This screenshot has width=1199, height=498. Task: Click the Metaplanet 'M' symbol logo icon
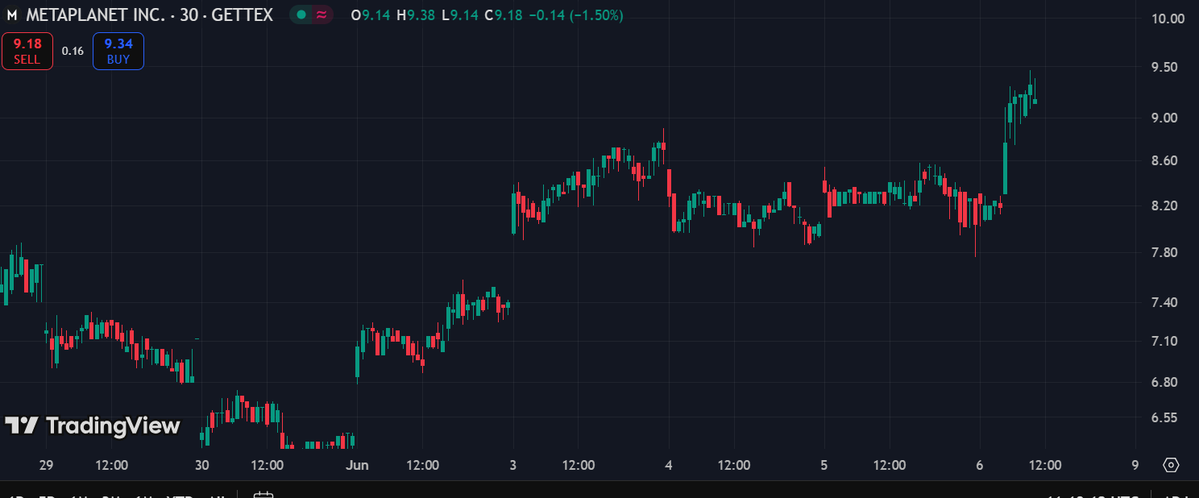(11, 15)
